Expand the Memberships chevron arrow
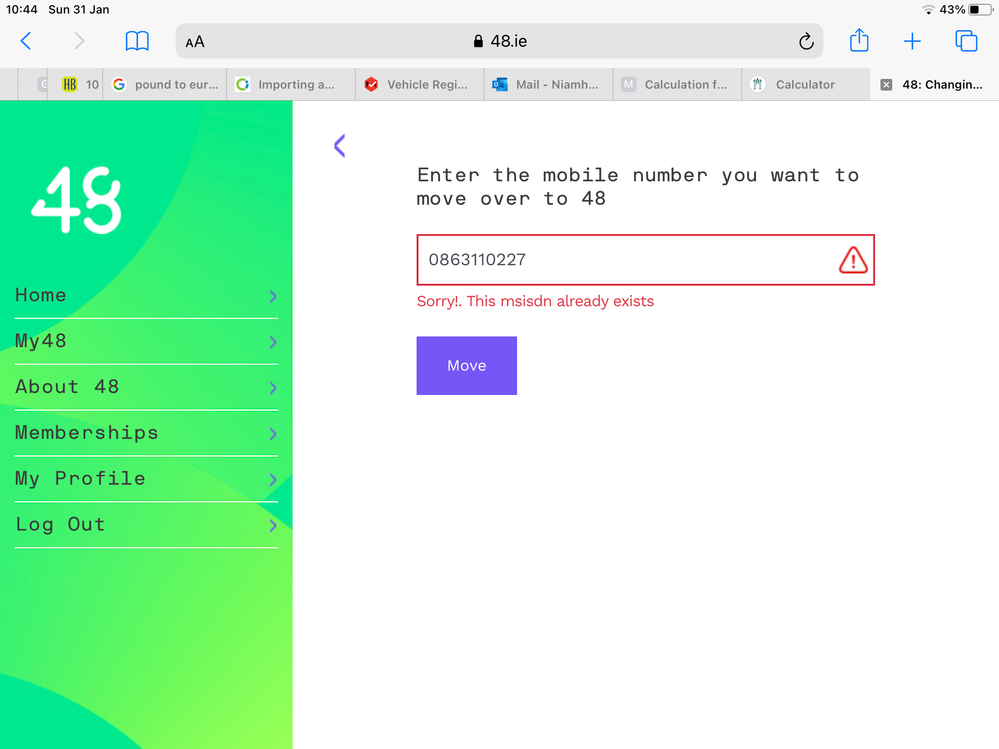The width and height of the screenshot is (999, 749). click(272, 434)
